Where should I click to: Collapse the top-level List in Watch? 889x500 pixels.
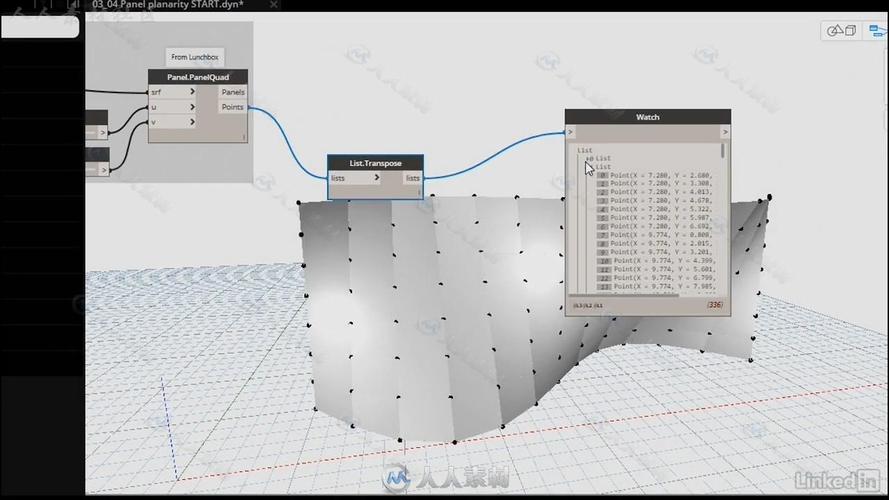(585, 150)
